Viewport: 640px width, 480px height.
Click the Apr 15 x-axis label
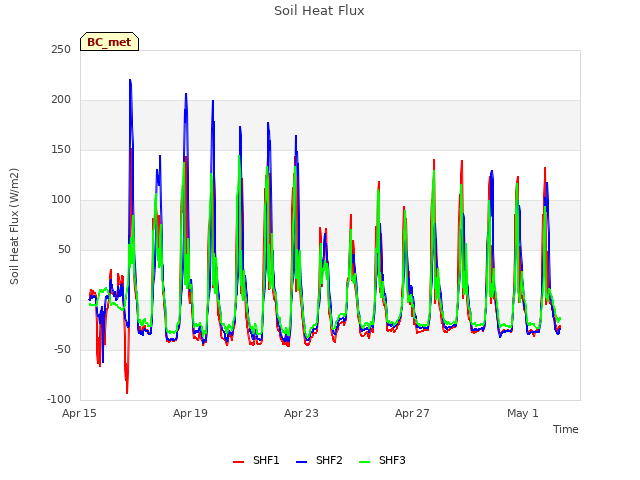point(79,413)
